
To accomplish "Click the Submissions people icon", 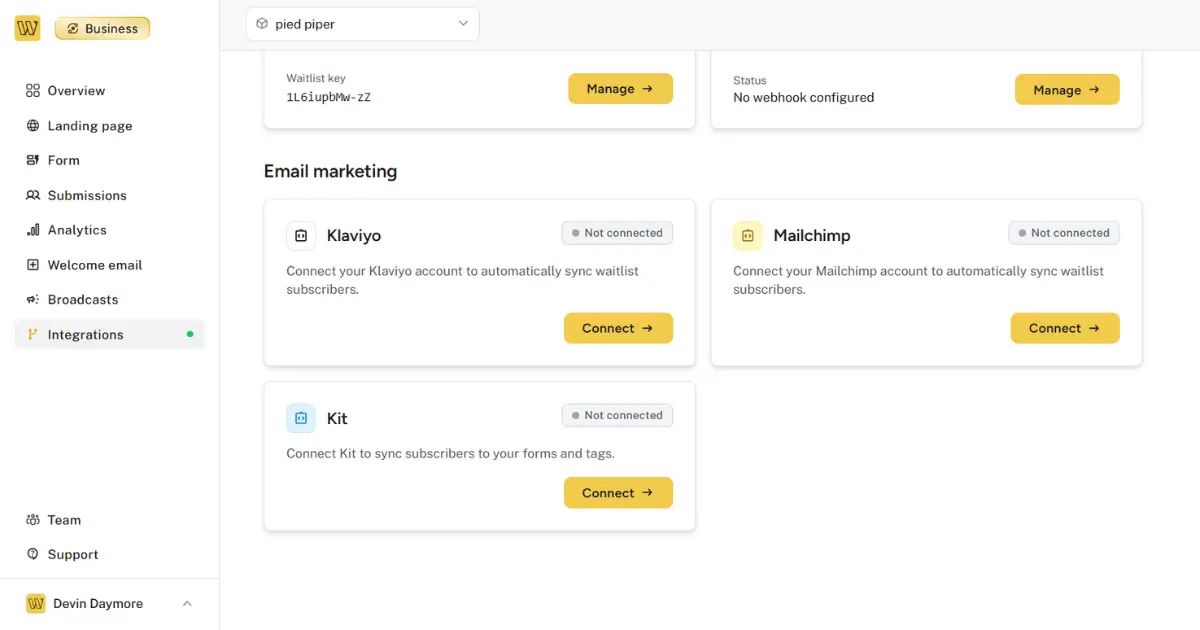I will (31, 195).
